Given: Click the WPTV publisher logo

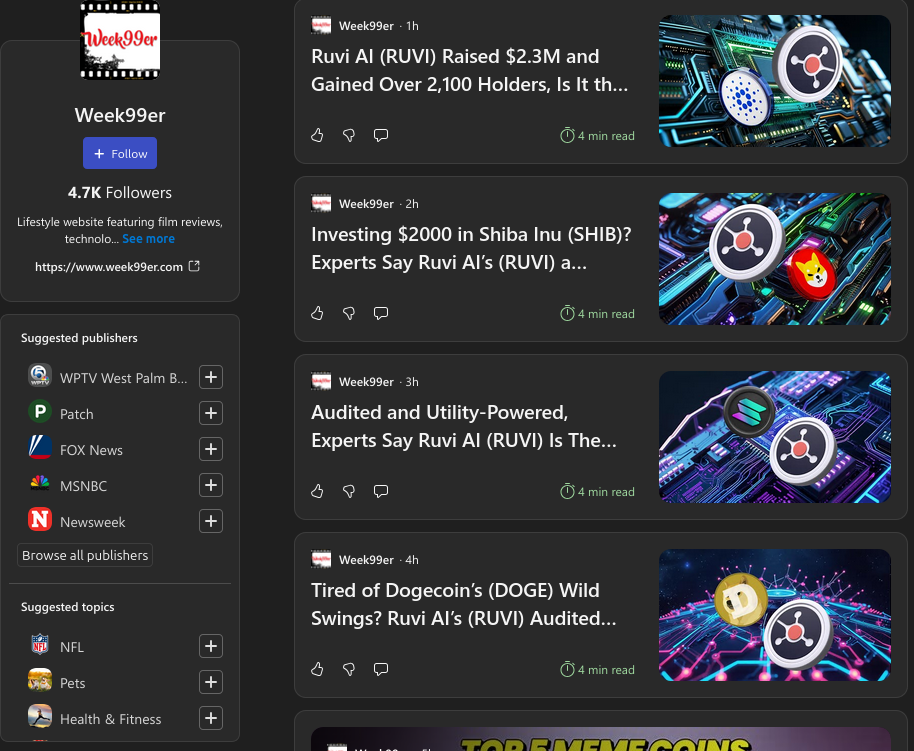Looking at the screenshot, I should pyautogui.click(x=40, y=376).
